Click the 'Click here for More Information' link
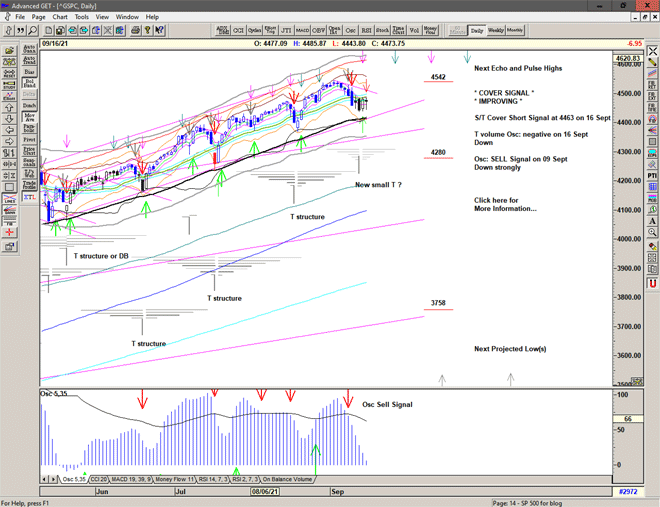 pos(504,204)
